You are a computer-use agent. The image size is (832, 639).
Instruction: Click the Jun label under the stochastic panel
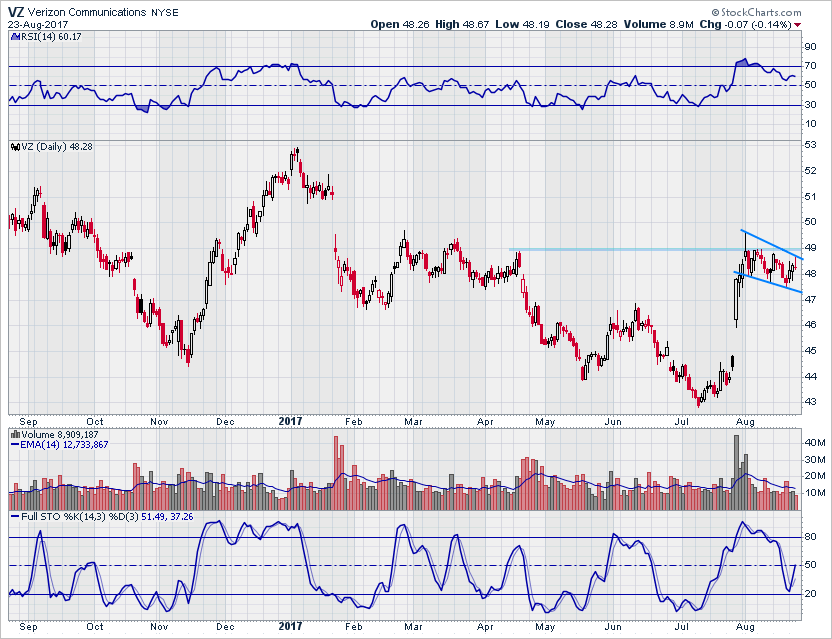pyautogui.click(x=613, y=627)
